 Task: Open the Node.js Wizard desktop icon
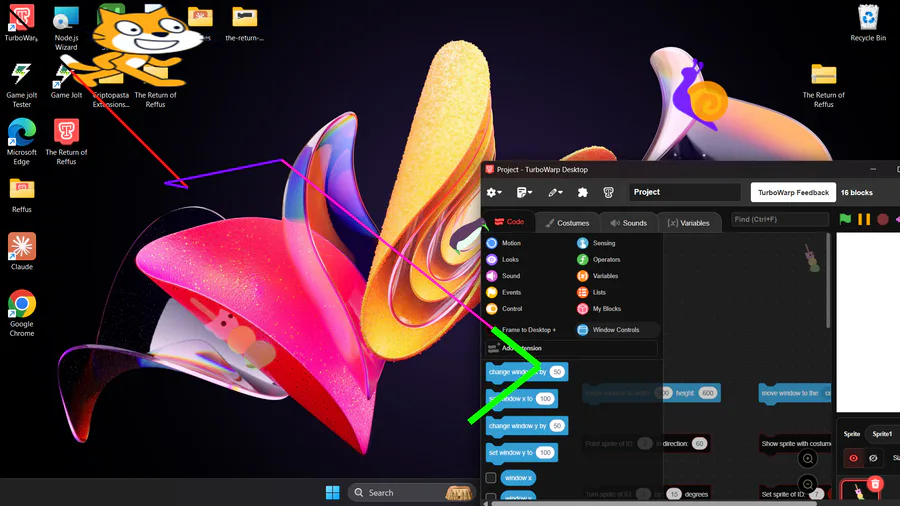pos(66,28)
